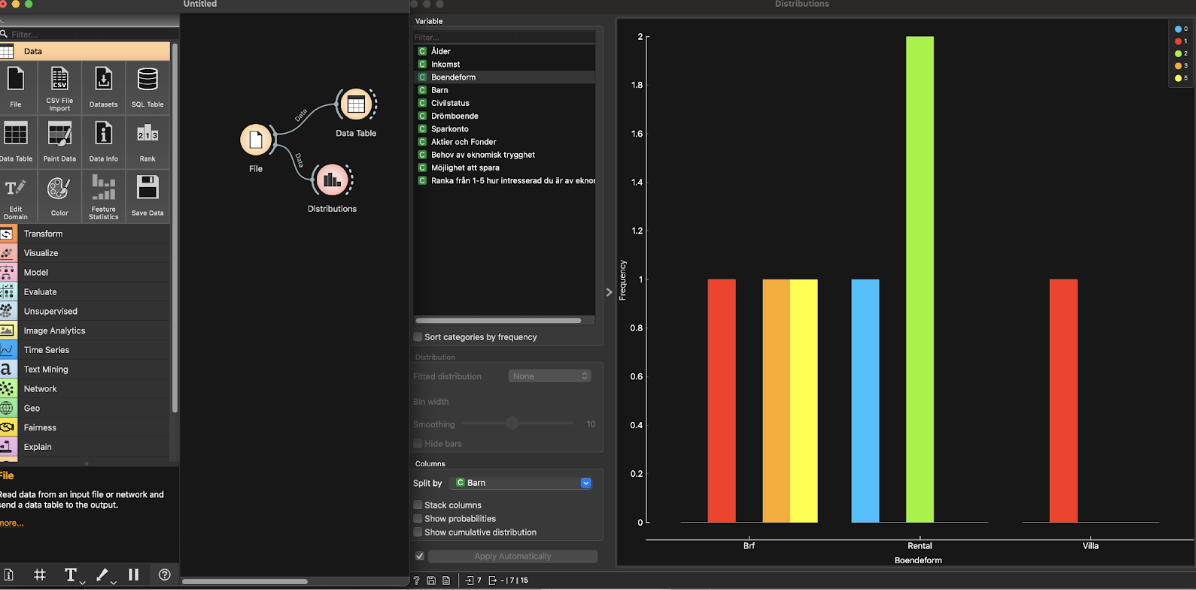The height and width of the screenshot is (590, 1196).
Task: Click the Distributions help question mark icon
Action: [416, 581]
